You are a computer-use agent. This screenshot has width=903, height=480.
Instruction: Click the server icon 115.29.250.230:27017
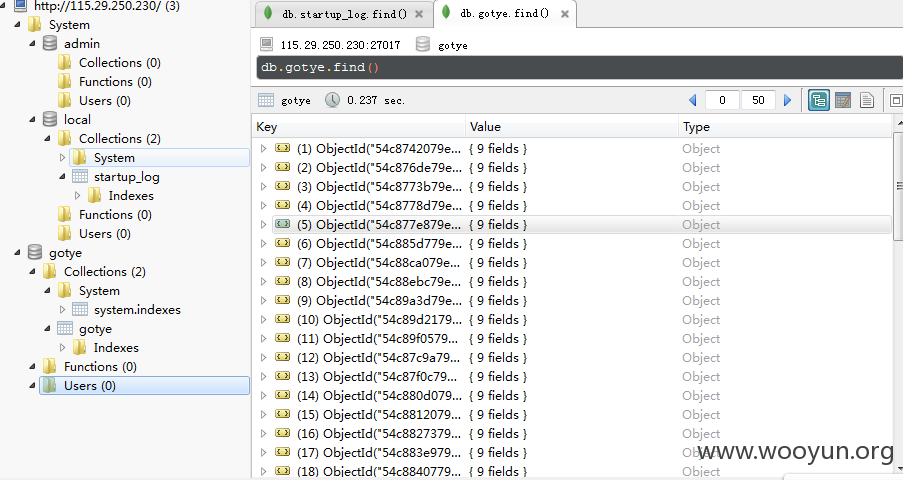click(266, 44)
